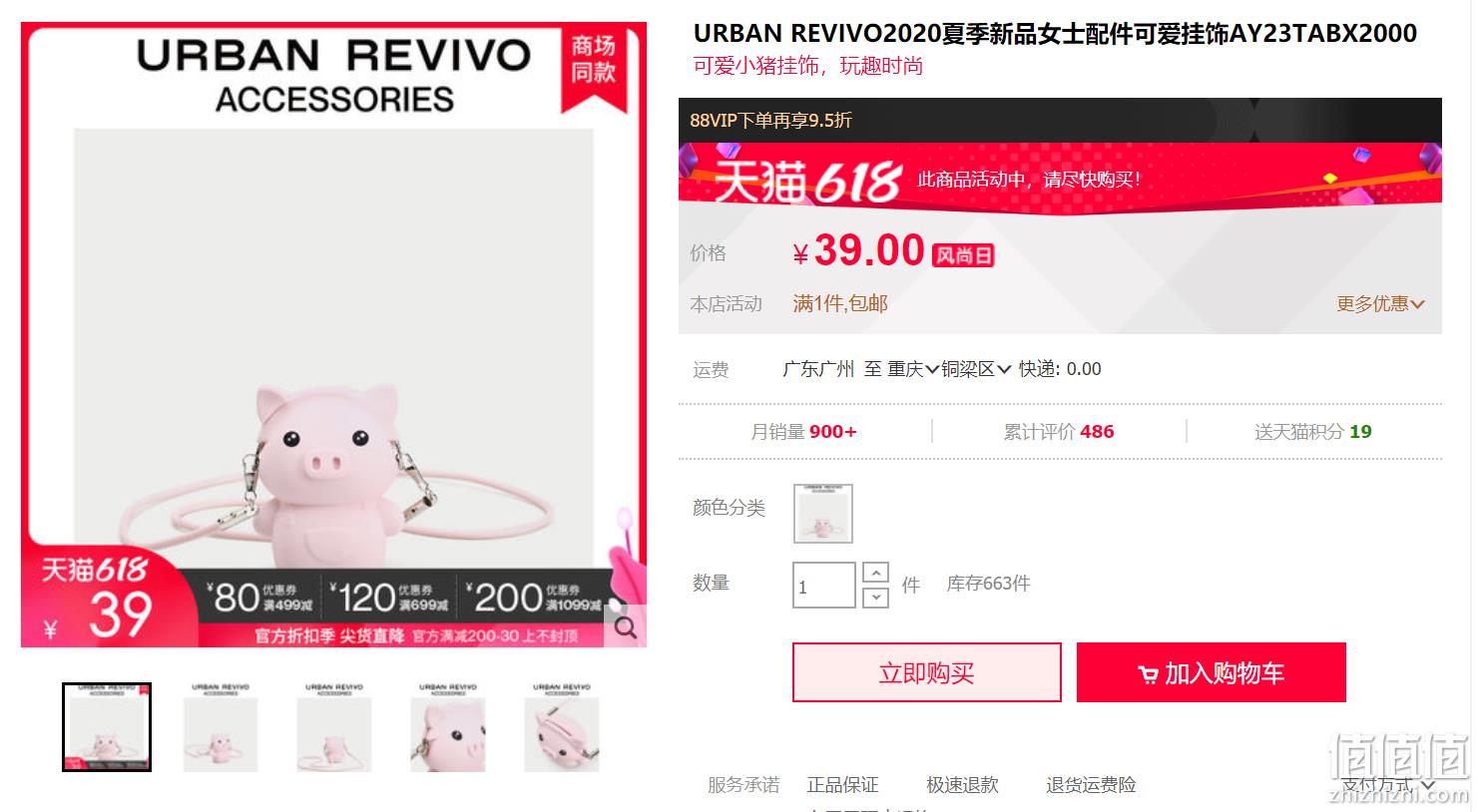Click the 加入购物车 button
Image resolution: width=1478 pixels, height=812 pixels.
(x=1212, y=672)
